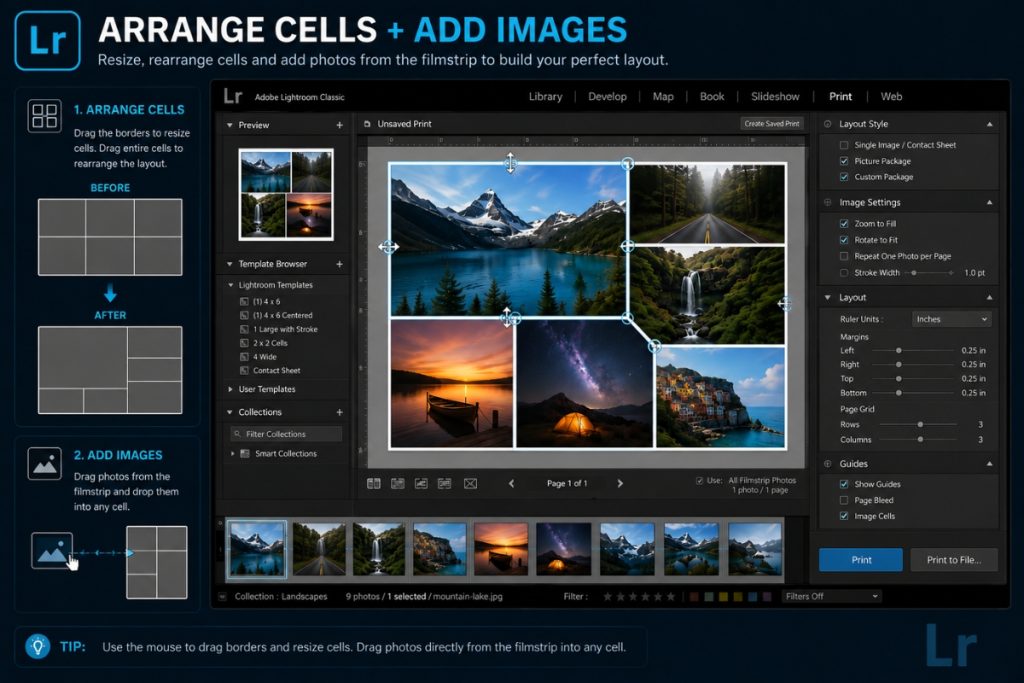1024x683 pixels.
Task: Collapse the Preview panel triangle
Action: click(x=229, y=125)
